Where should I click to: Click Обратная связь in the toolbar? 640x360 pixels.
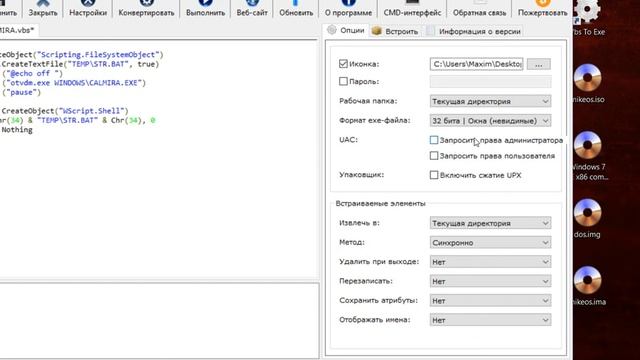(479, 9)
